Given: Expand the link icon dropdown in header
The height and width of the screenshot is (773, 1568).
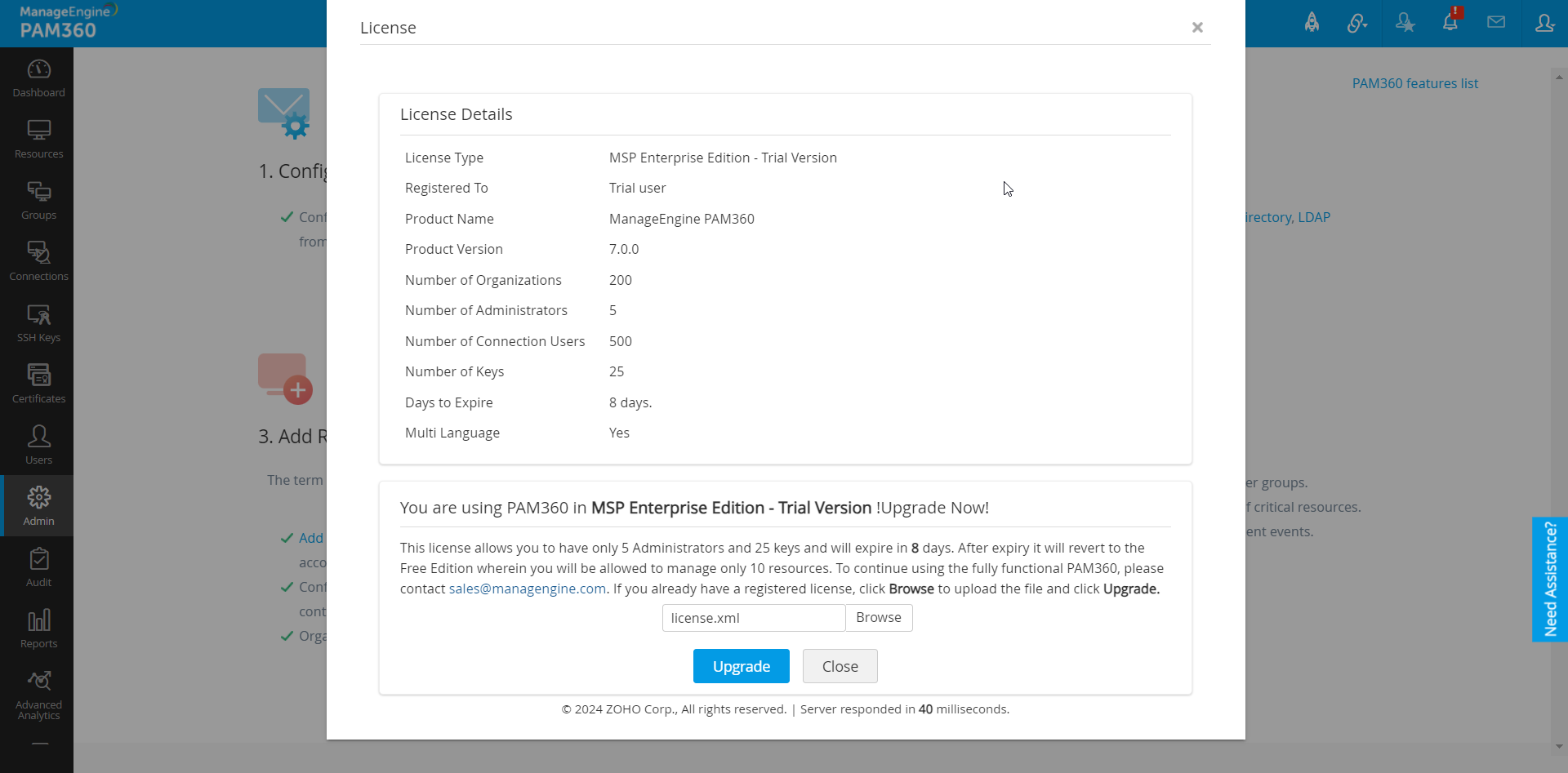Looking at the screenshot, I should (1357, 23).
